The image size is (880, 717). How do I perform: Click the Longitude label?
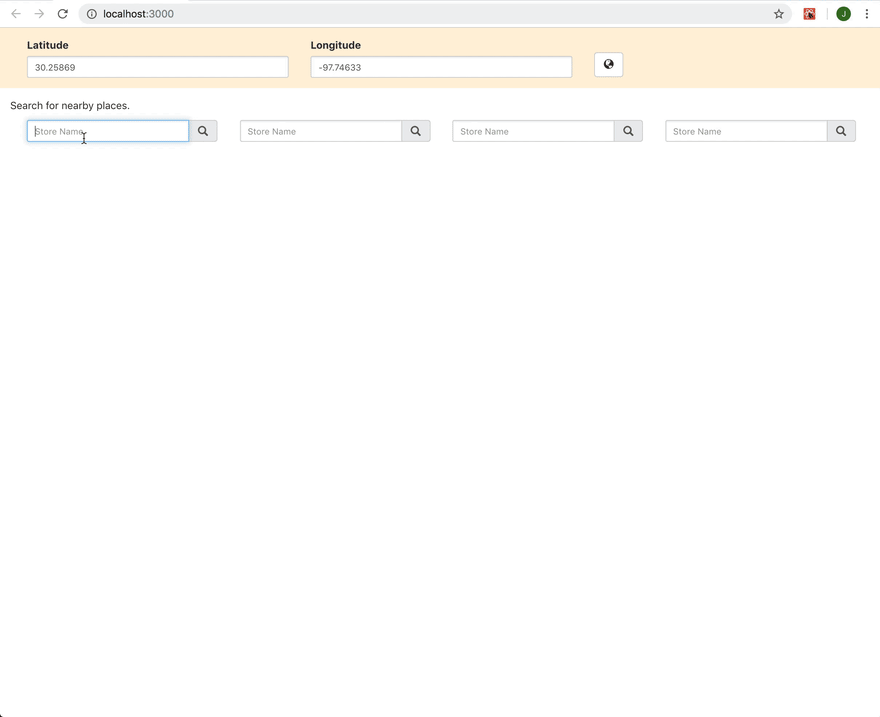[336, 45]
